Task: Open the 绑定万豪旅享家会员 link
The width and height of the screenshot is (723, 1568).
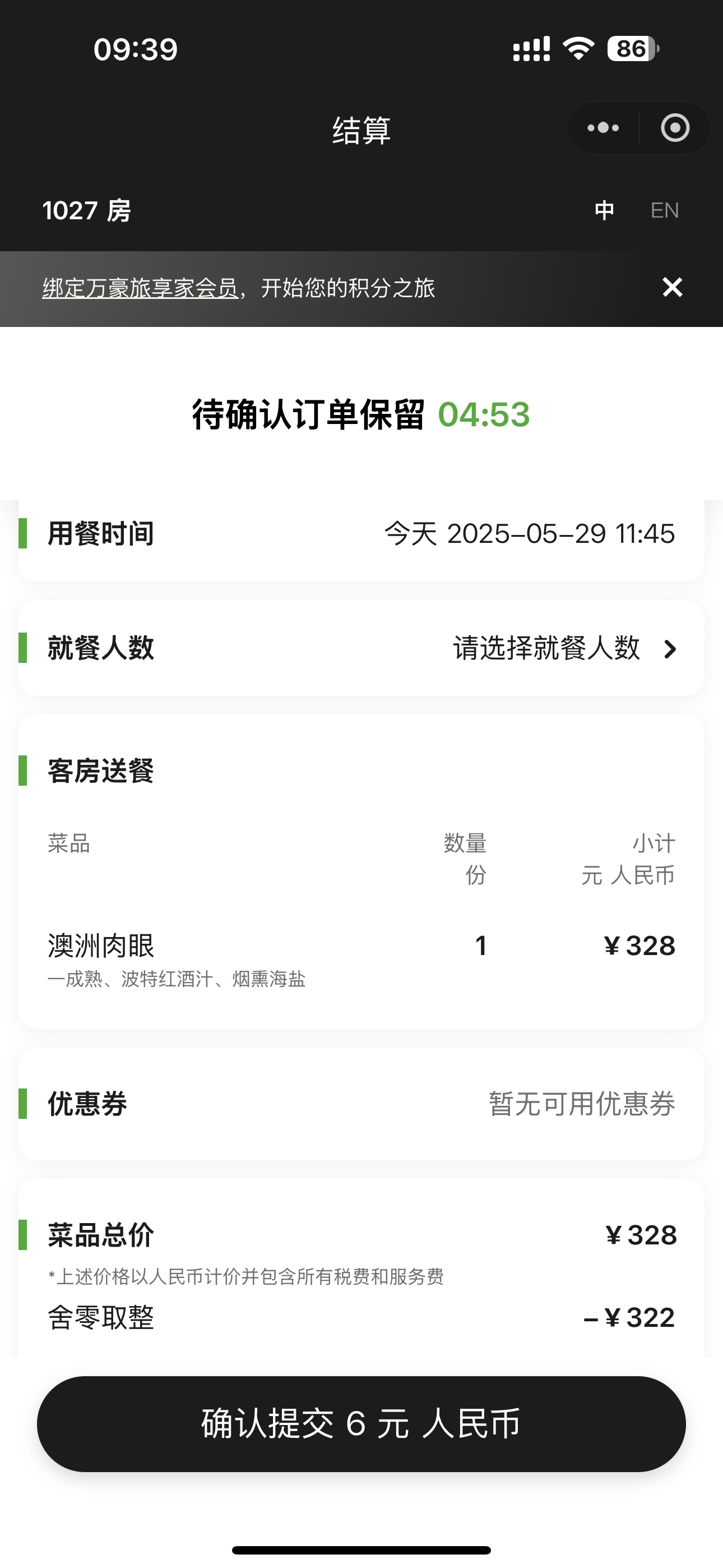Action: coord(140,288)
